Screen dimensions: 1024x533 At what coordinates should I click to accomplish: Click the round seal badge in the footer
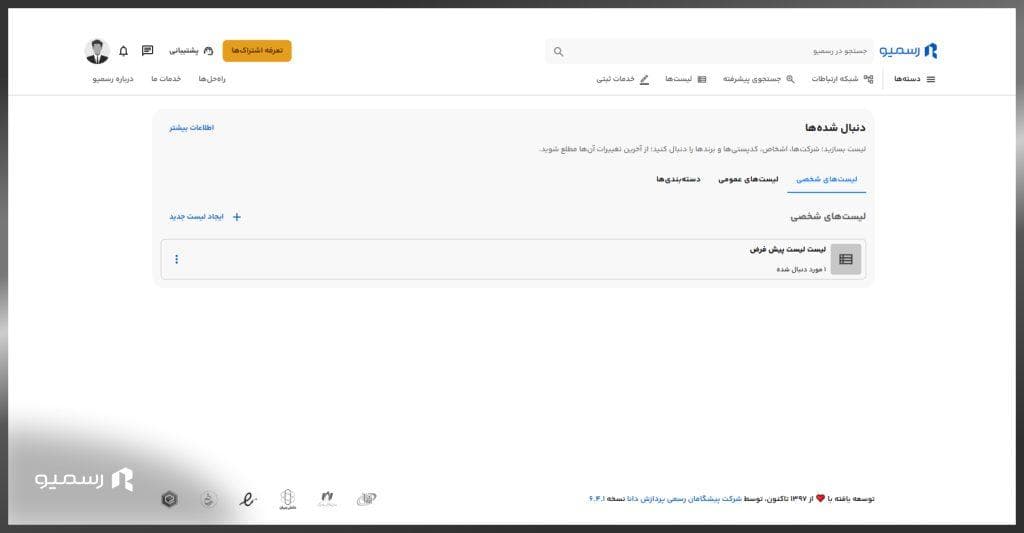pos(209,500)
